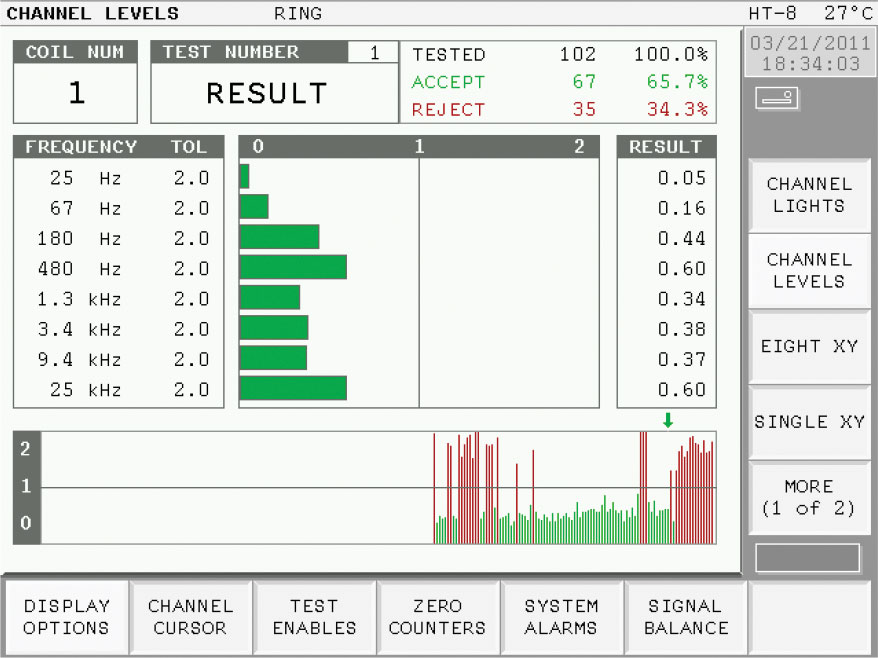Open the Channel Lights view
The height and width of the screenshot is (658, 878).
click(x=809, y=195)
